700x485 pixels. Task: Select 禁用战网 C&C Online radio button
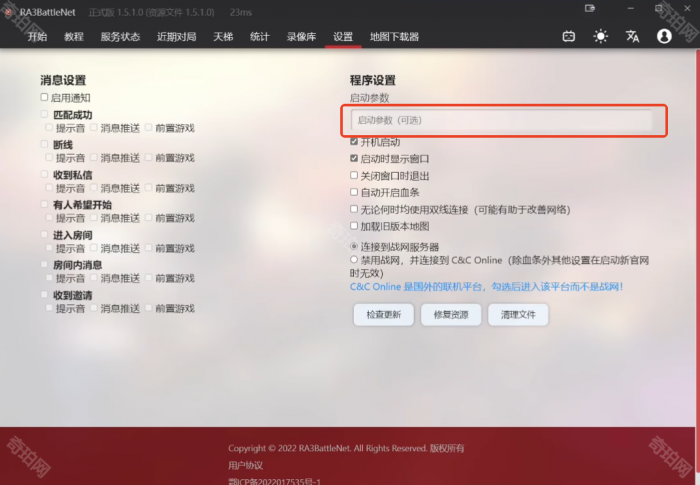[354, 259]
